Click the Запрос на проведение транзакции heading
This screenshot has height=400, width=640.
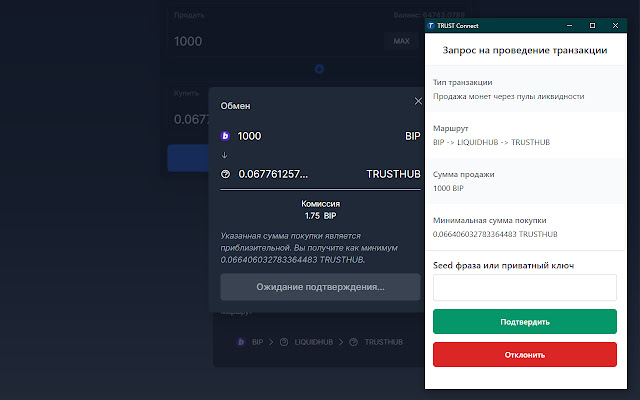(525, 50)
